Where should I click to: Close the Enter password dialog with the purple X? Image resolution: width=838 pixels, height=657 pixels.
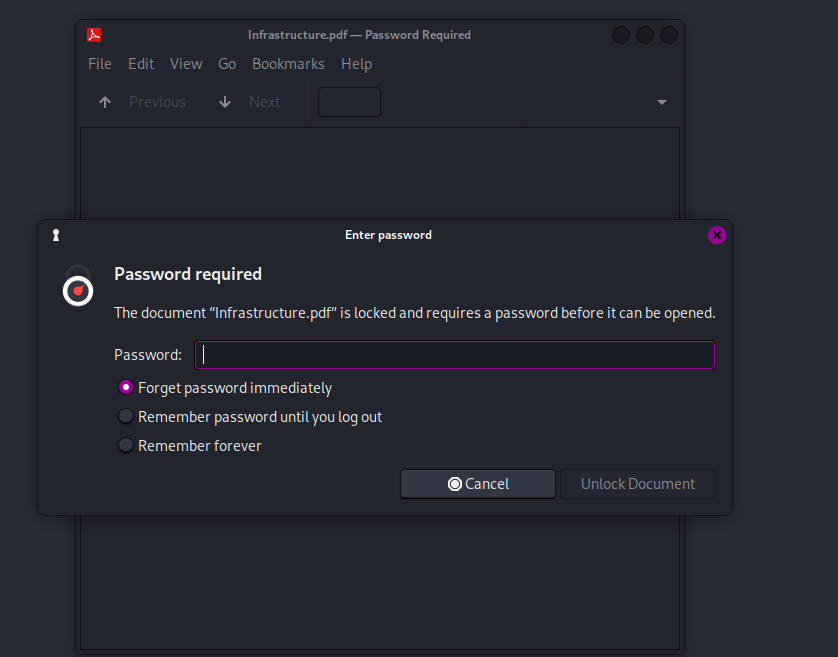(717, 235)
